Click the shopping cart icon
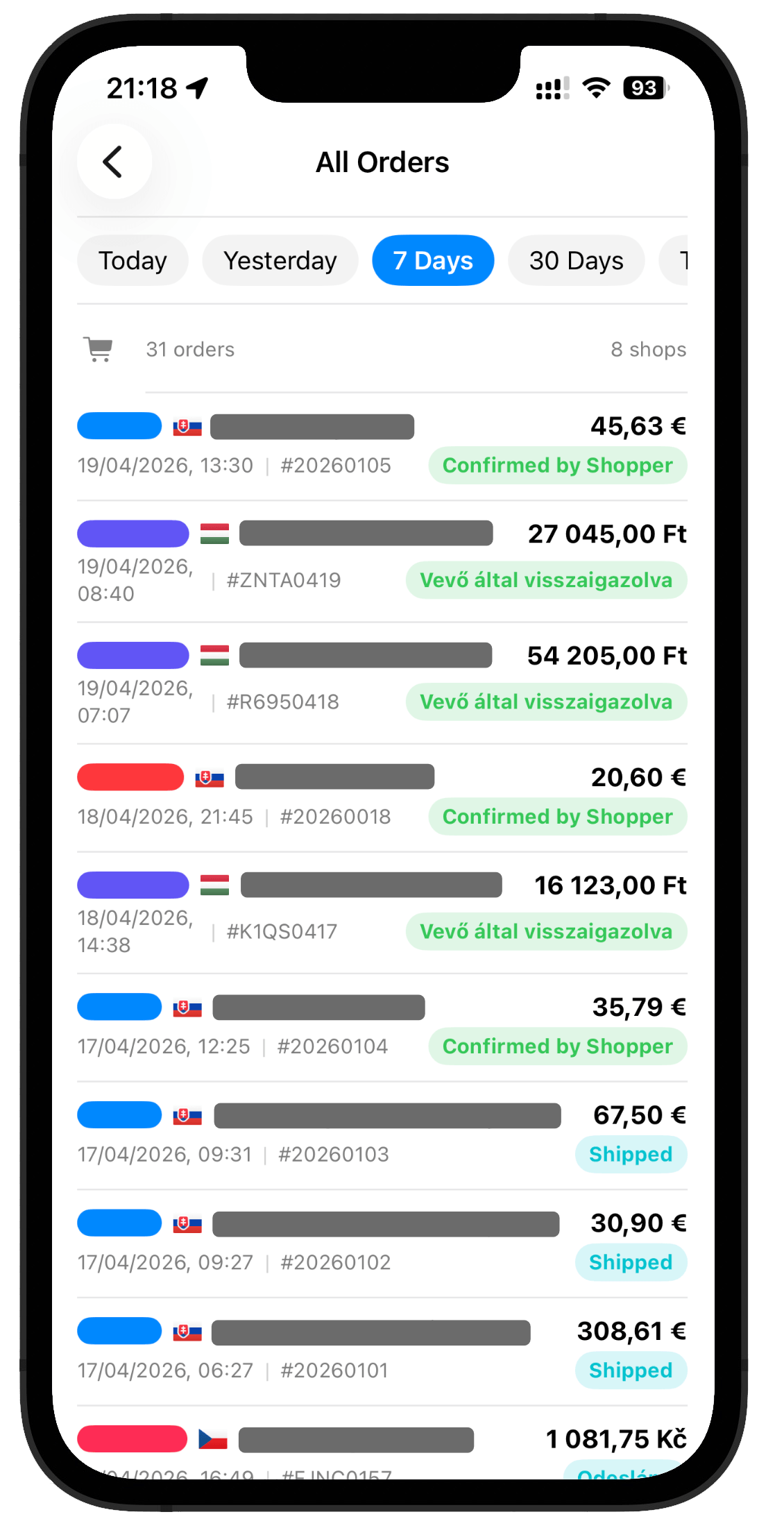 coord(99,349)
